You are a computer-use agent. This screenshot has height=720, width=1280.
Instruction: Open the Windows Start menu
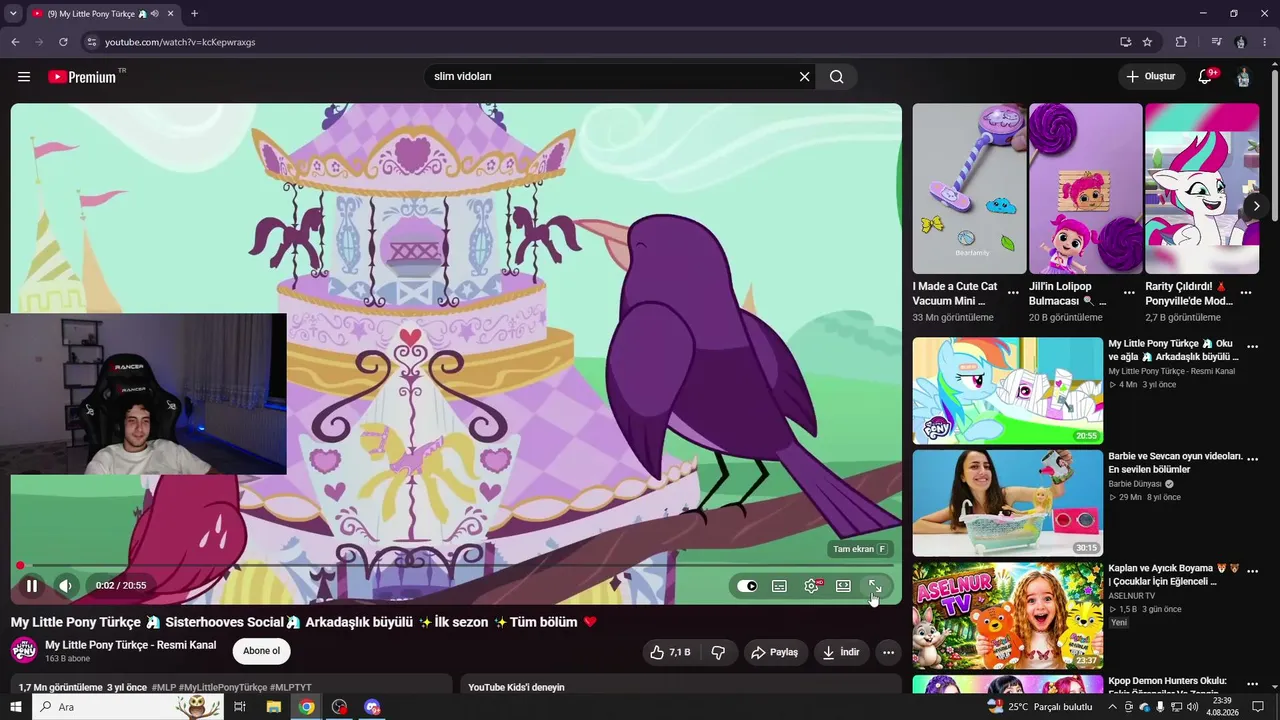coord(15,707)
